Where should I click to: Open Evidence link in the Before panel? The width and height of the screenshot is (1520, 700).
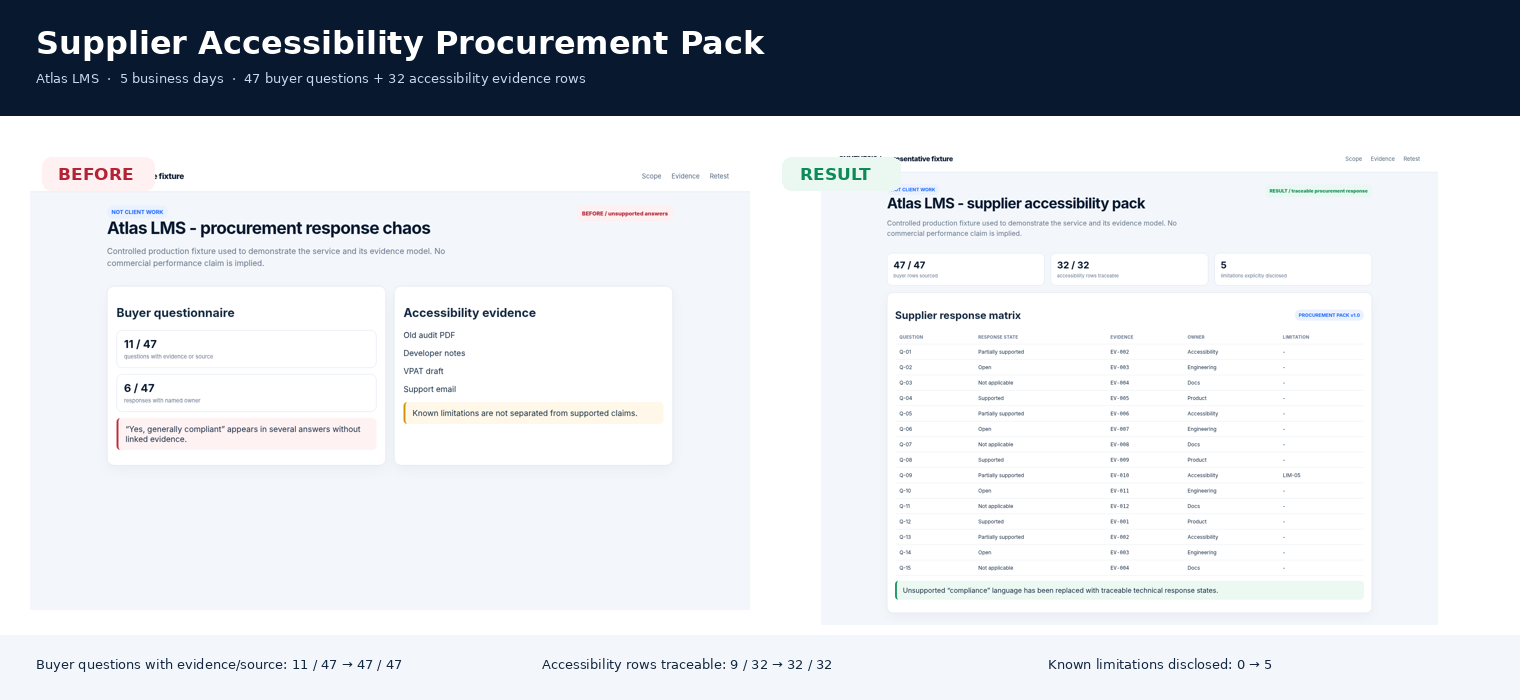pos(685,176)
